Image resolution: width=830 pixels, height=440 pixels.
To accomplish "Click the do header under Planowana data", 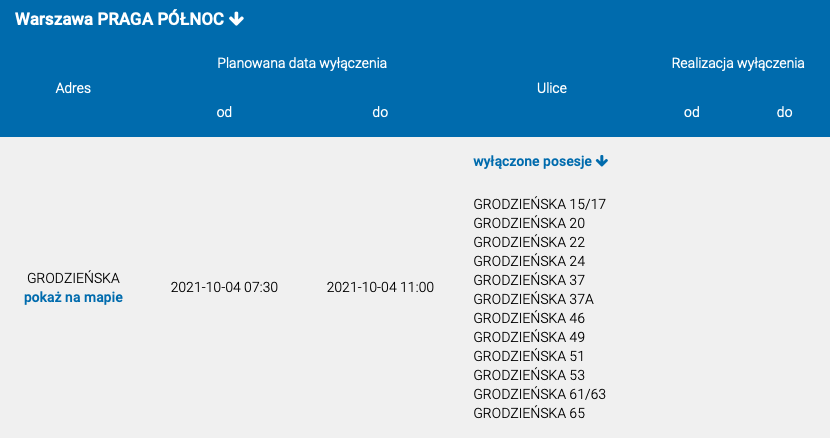I will pos(380,112).
